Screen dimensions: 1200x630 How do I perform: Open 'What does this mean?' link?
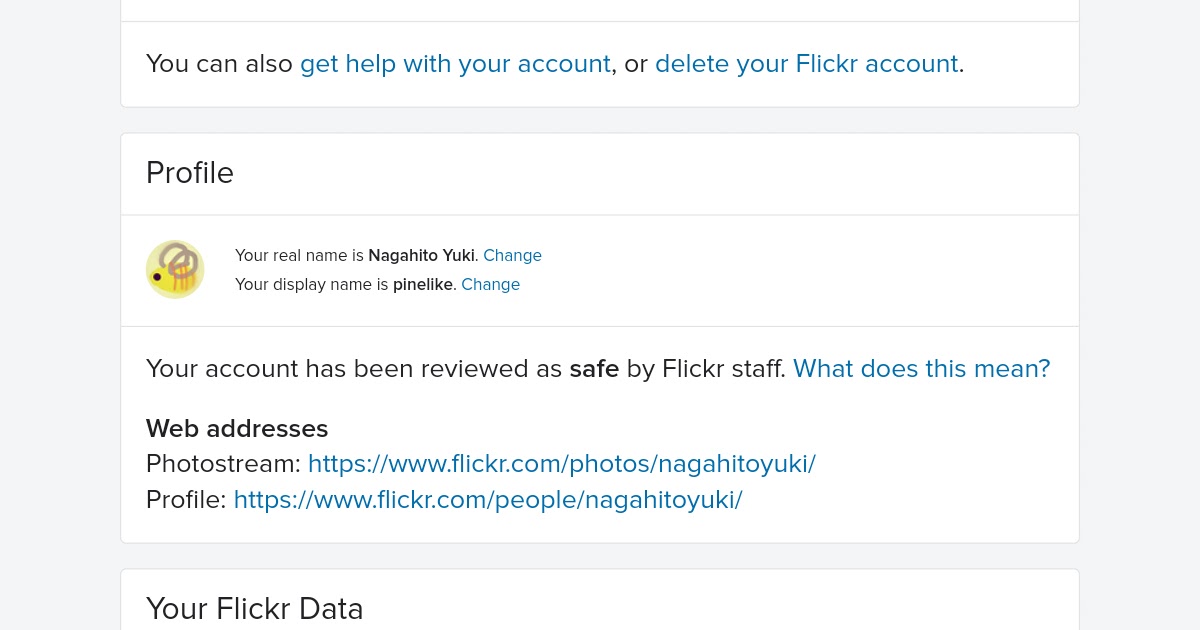[921, 369]
